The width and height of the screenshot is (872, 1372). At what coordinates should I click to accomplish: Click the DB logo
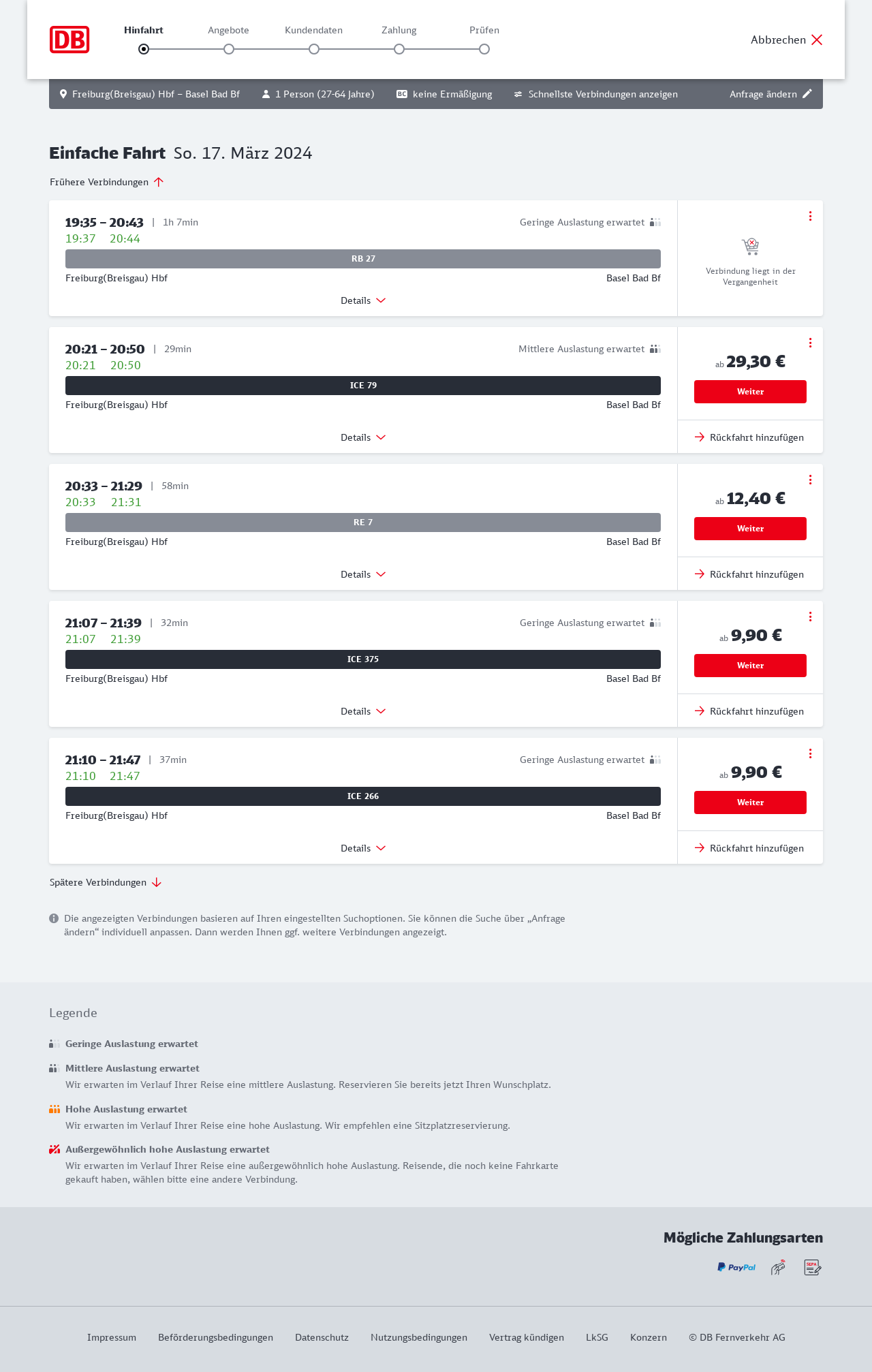(x=69, y=40)
